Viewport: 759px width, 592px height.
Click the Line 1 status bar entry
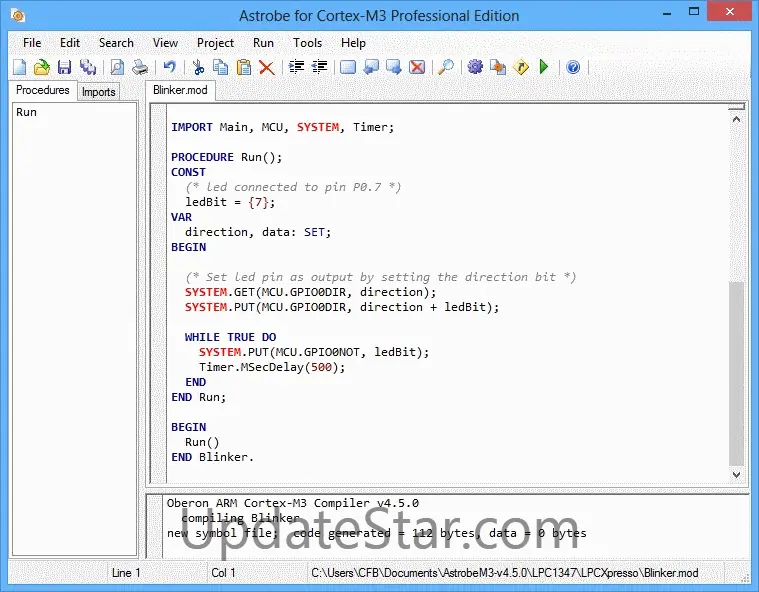click(126, 573)
